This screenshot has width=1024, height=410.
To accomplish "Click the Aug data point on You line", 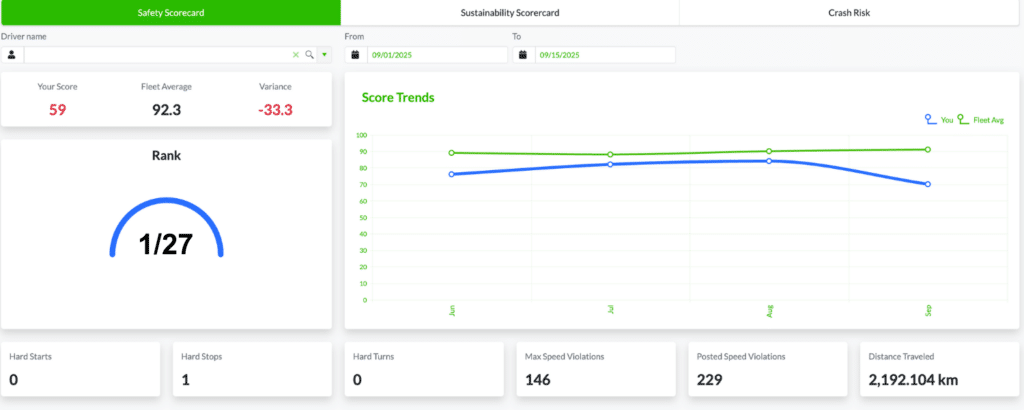I will [769, 161].
